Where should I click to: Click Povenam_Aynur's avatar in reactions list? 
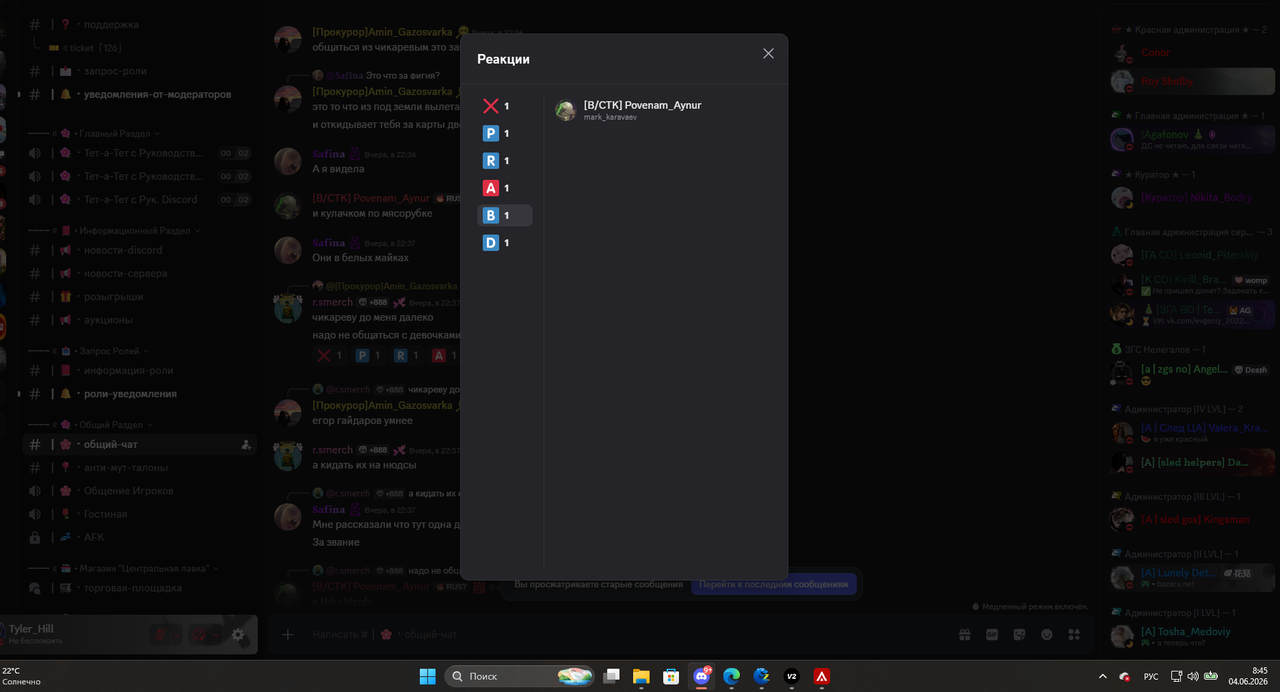point(566,110)
